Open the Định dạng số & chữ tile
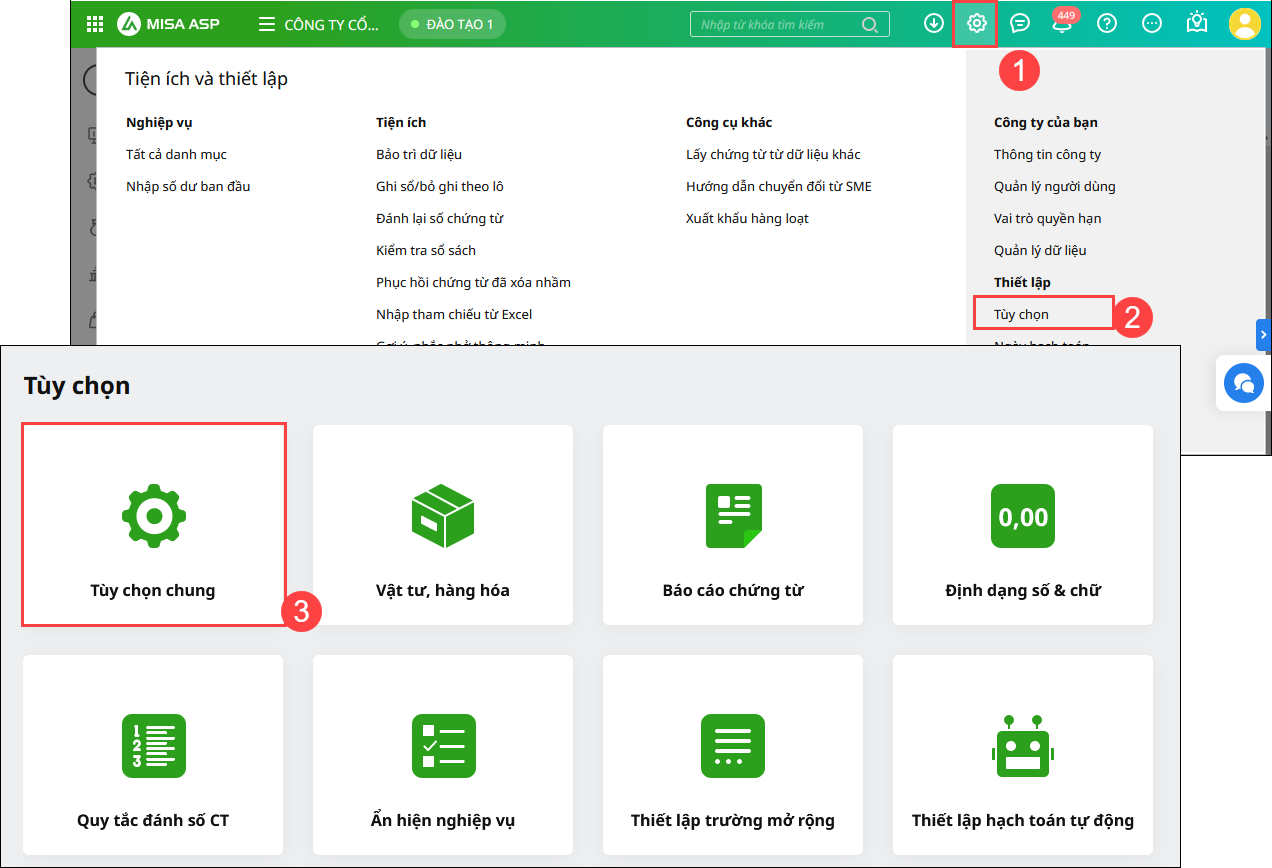The height and width of the screenshot is (868, 1272). click(1022, 525)
